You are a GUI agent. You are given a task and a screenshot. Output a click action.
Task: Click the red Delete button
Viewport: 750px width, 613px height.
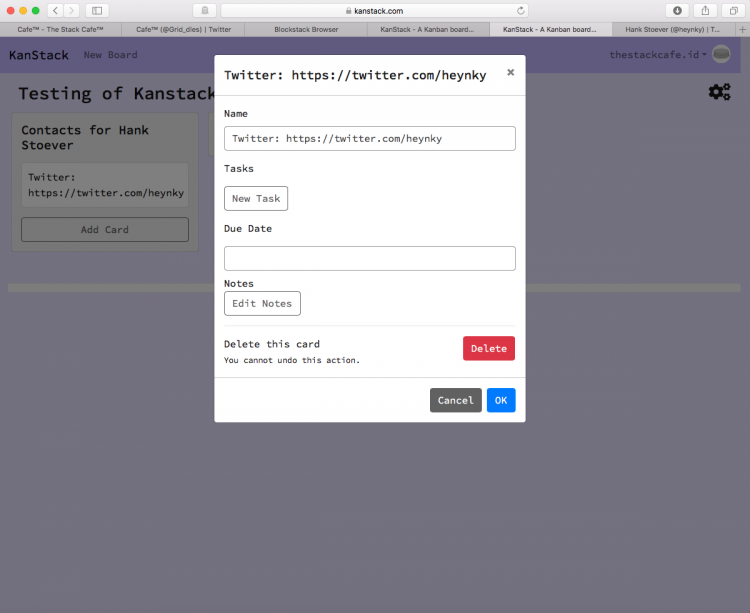click(489, 348)
